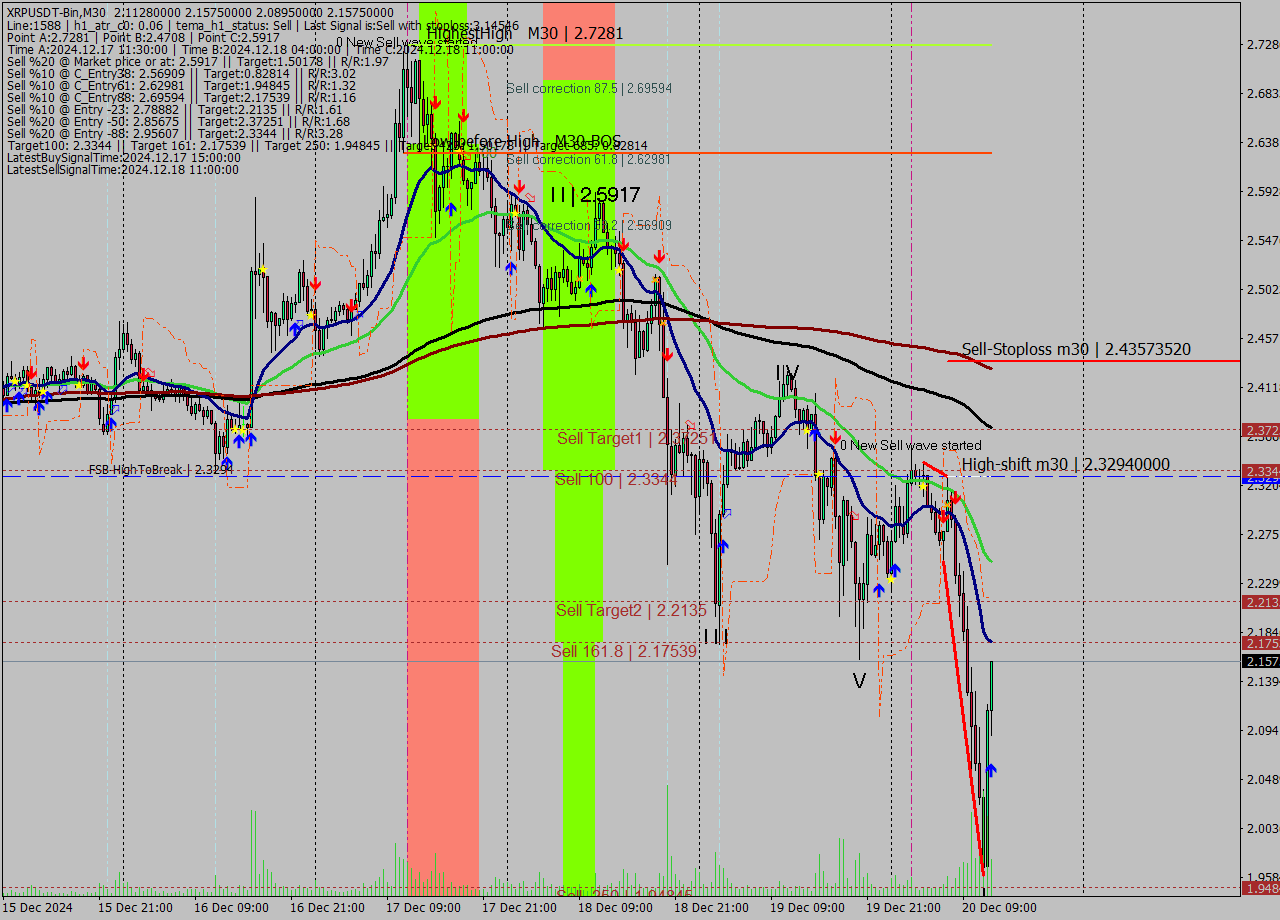
Task: Click the 'Sell %20 @ Entry -88: 2.95607' line
Action: tap(174, 134)
